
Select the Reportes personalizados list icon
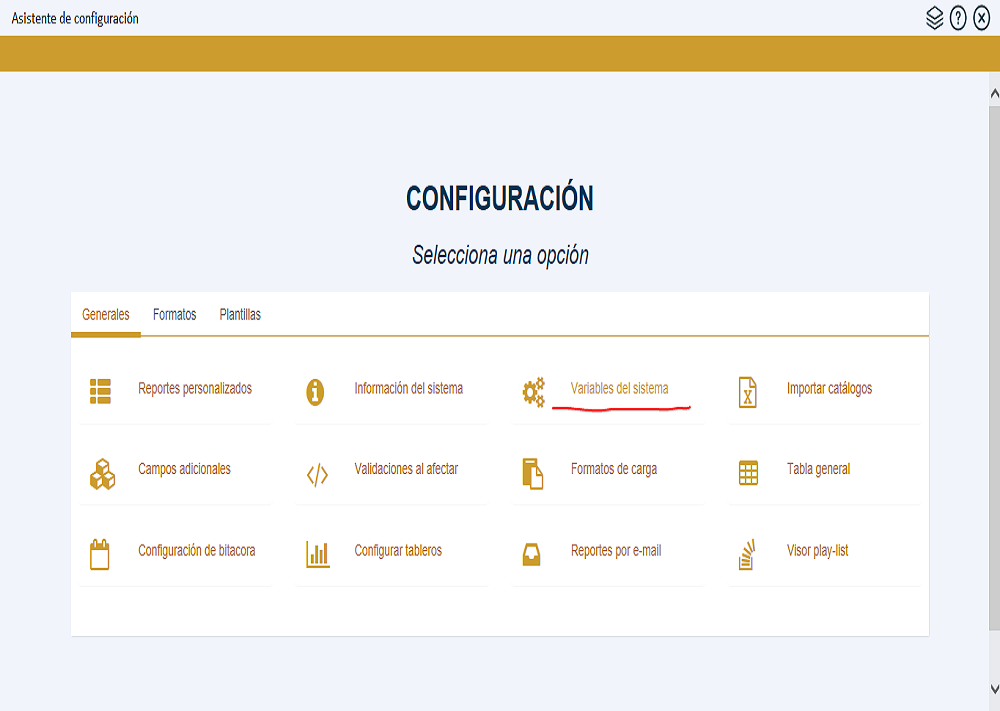click(100, 392)
